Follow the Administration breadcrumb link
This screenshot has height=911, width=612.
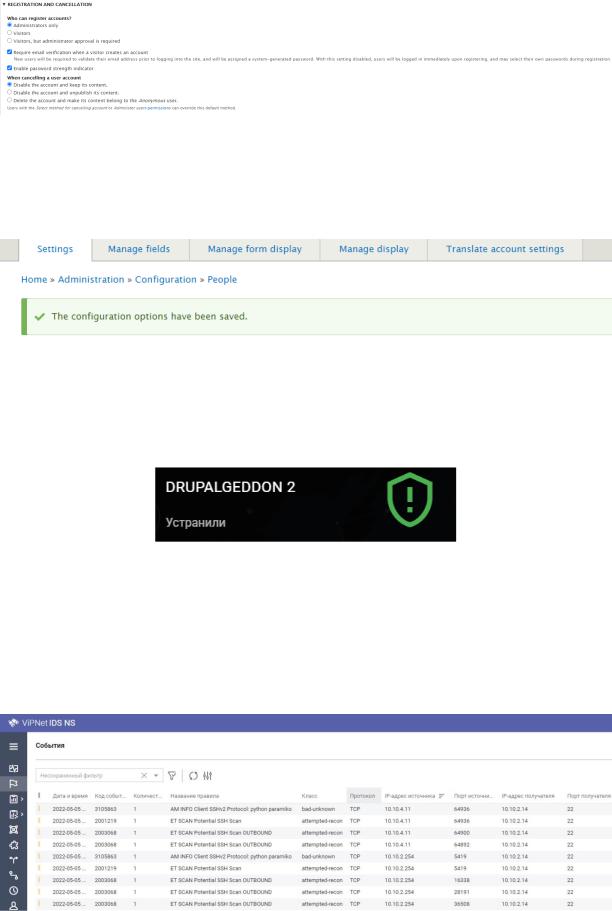pos(91,279)
